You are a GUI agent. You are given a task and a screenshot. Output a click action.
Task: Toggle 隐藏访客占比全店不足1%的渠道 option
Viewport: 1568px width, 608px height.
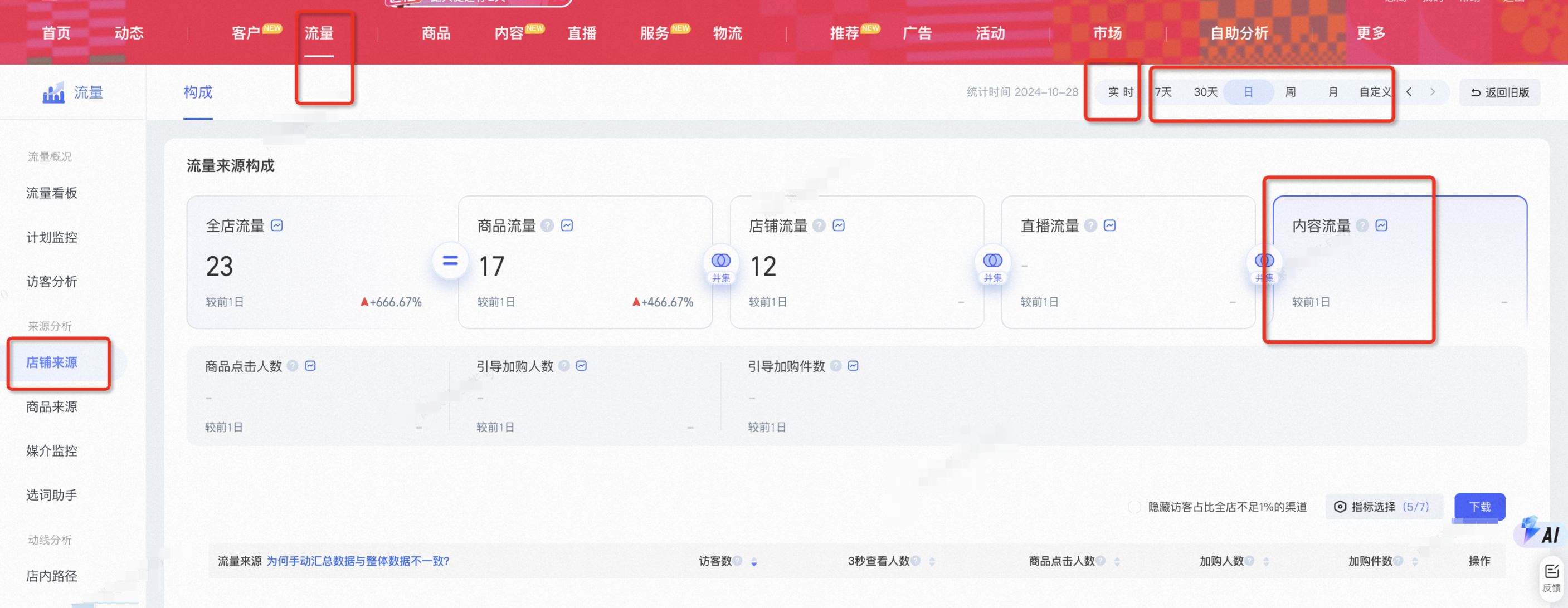1134,507
